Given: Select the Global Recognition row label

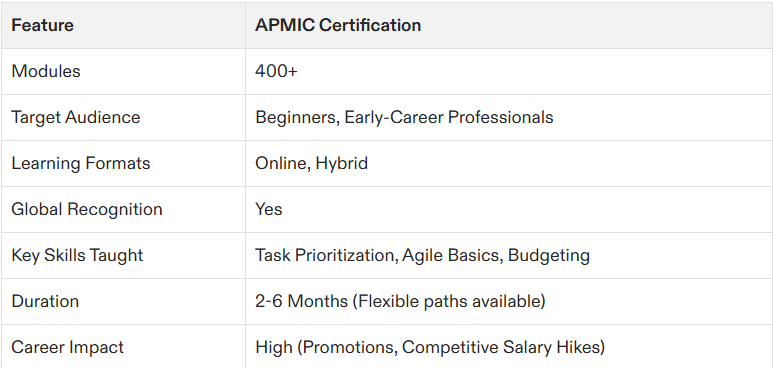Looking at the screenshot, I should click(x=87, y=209).
